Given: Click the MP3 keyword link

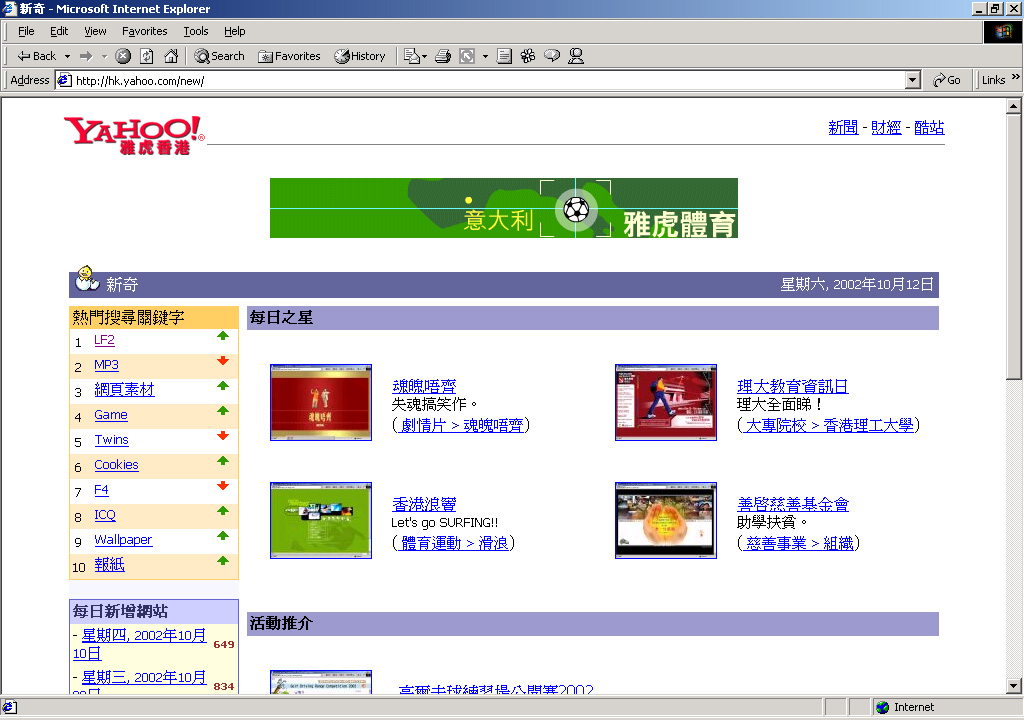Looking at the screenshot, I should tap(106, 365).
